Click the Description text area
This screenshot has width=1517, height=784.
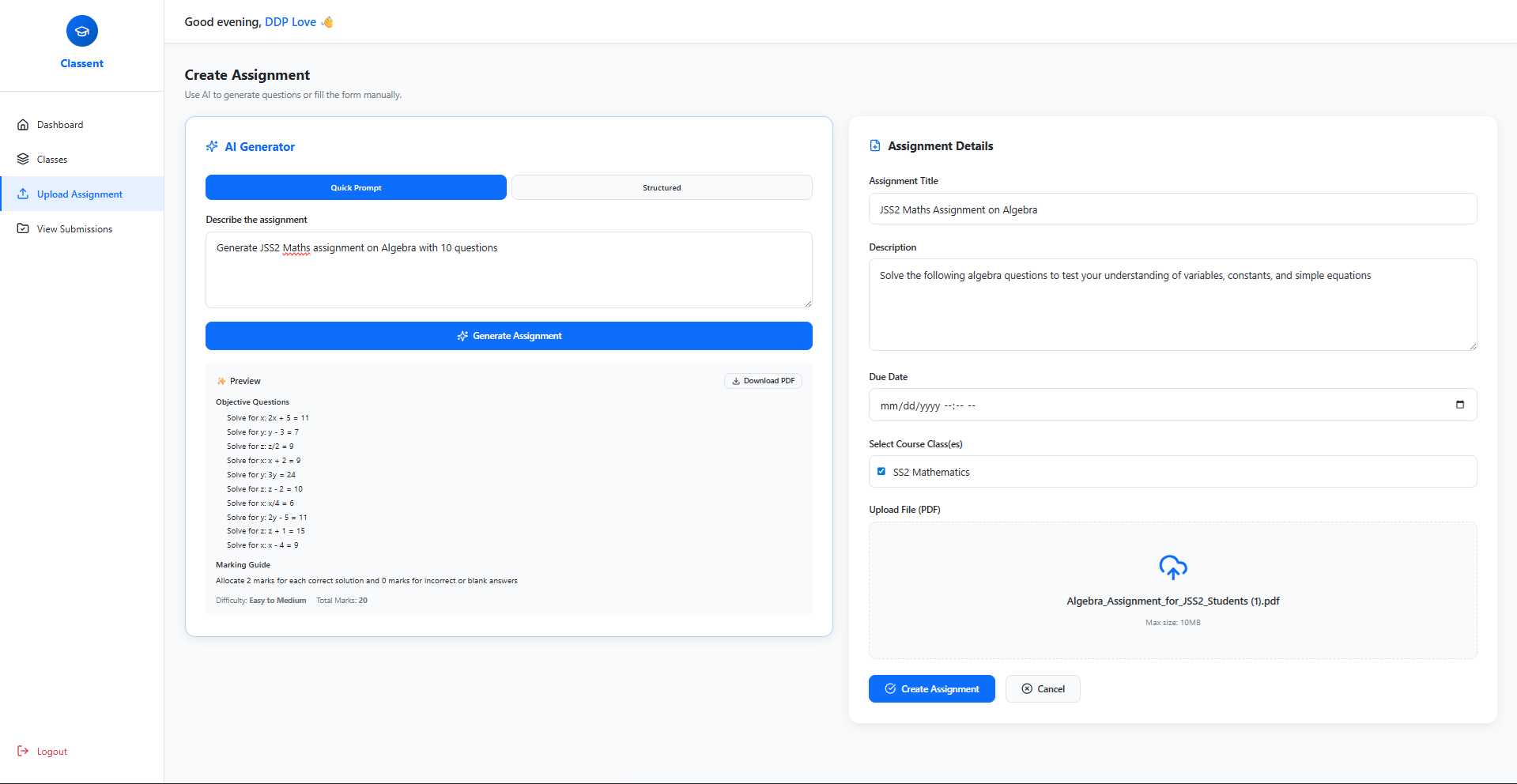pyautogui.click(x=1173, y=305)
